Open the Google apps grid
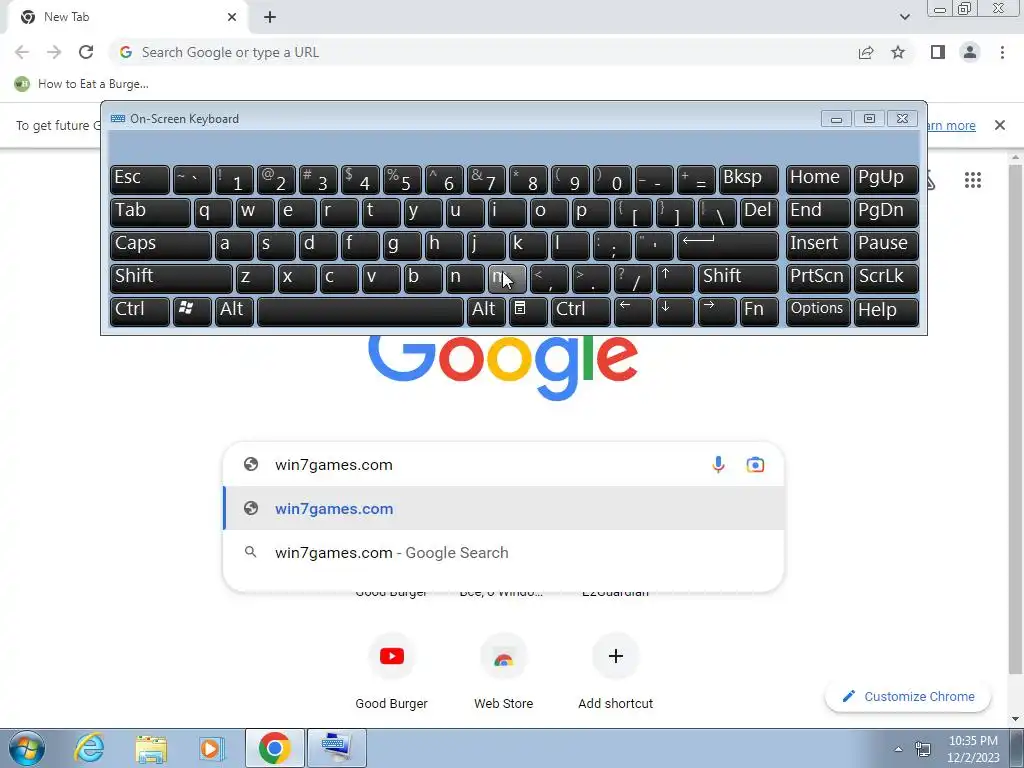 point(972,180)
